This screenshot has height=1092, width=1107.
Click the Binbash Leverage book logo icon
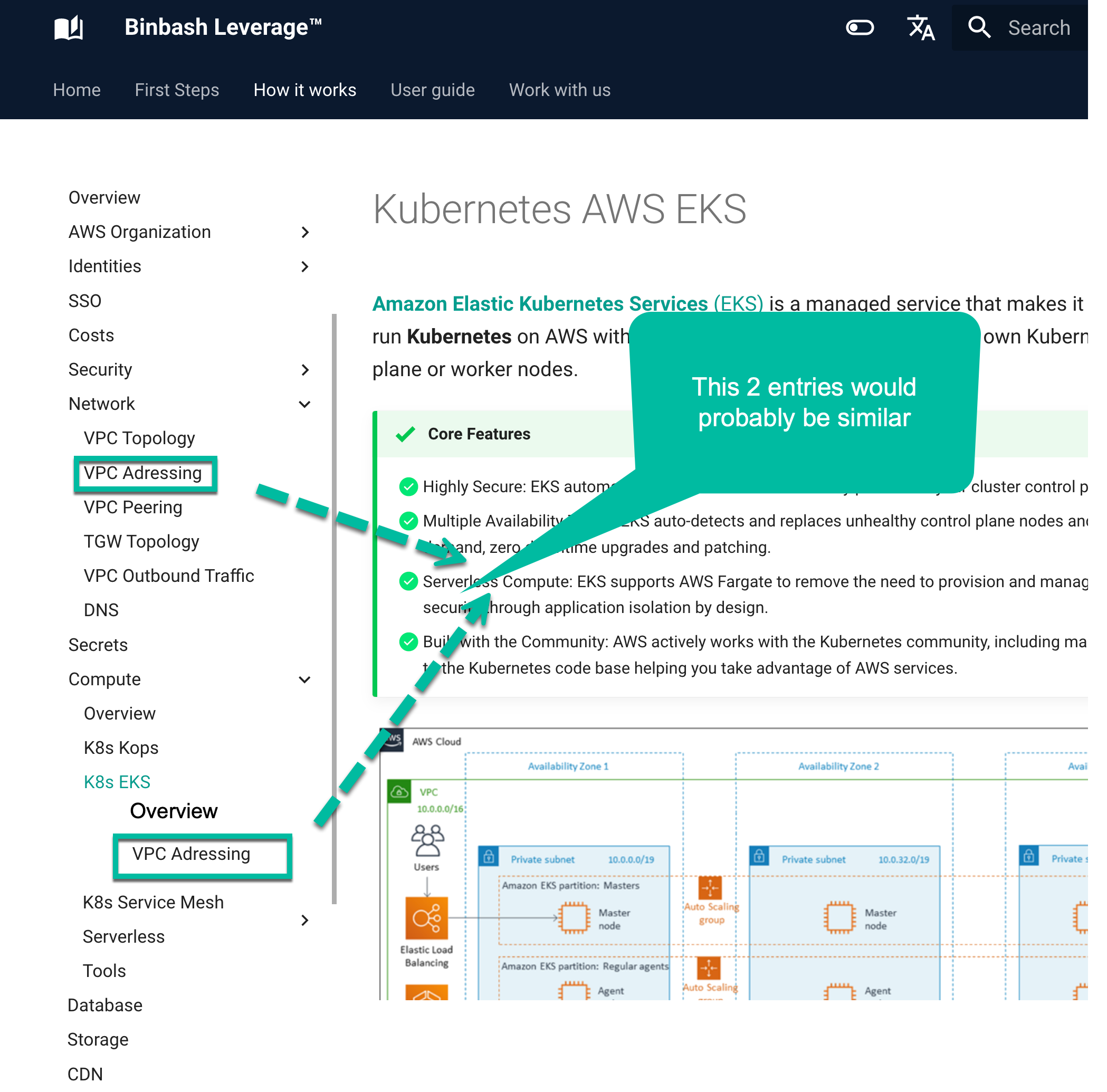[x=68, y=26]
